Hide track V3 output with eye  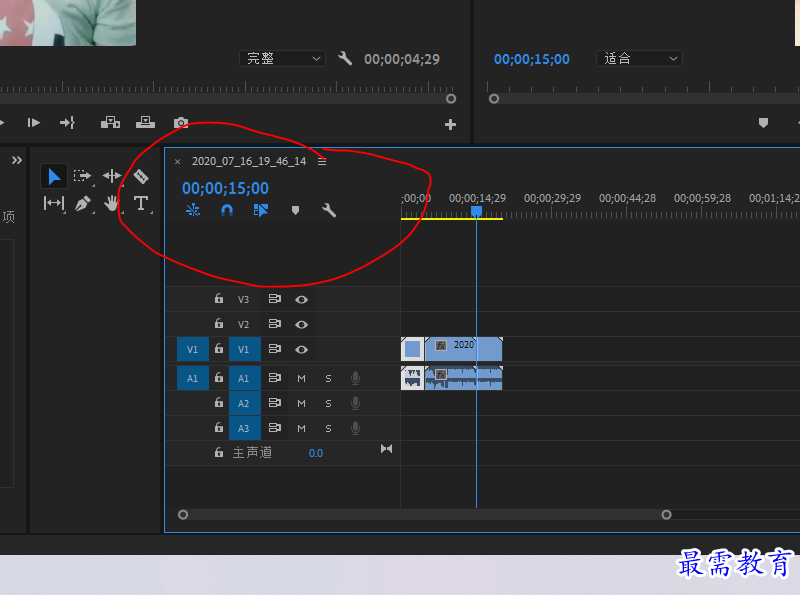[302, 300]
